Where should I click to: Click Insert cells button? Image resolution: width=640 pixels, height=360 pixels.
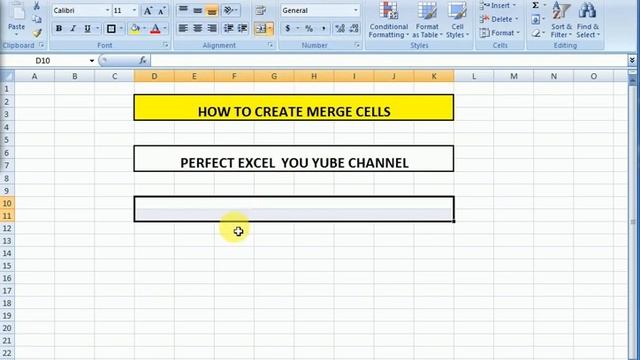pyautogui.click(x=498, y=6)
